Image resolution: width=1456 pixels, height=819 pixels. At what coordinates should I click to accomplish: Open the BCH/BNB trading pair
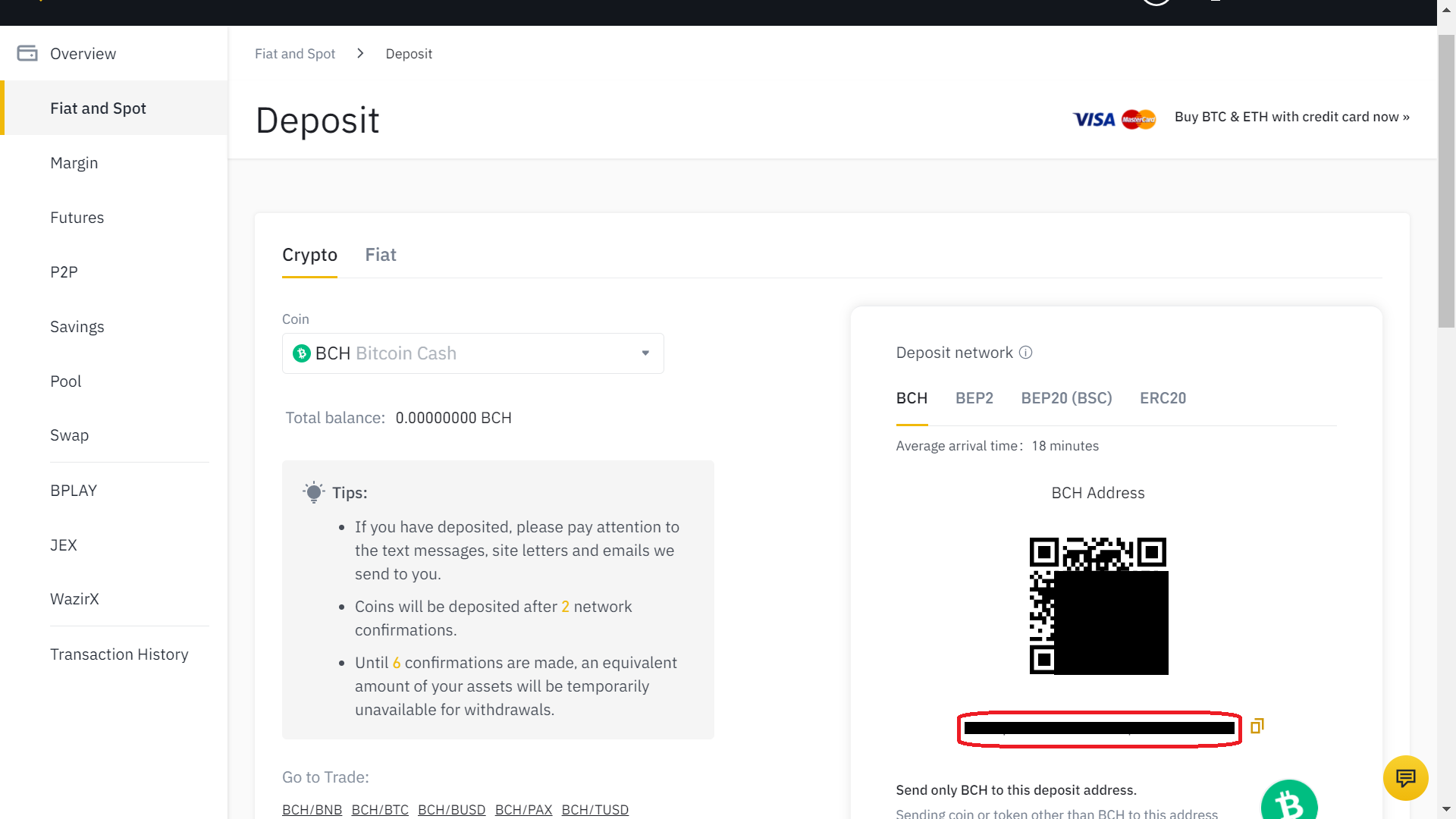coord(312,809)
